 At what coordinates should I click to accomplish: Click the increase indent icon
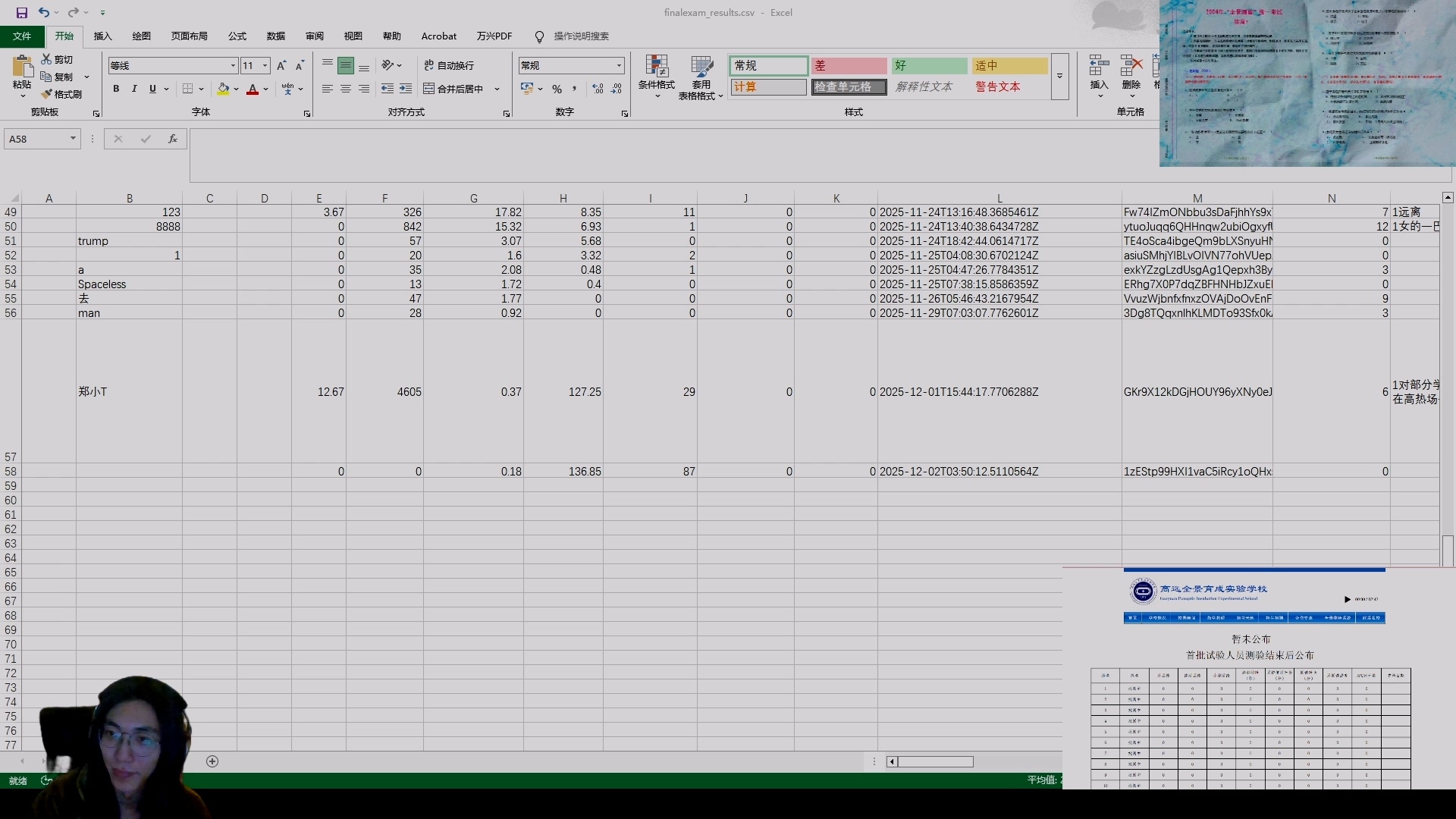406,89
